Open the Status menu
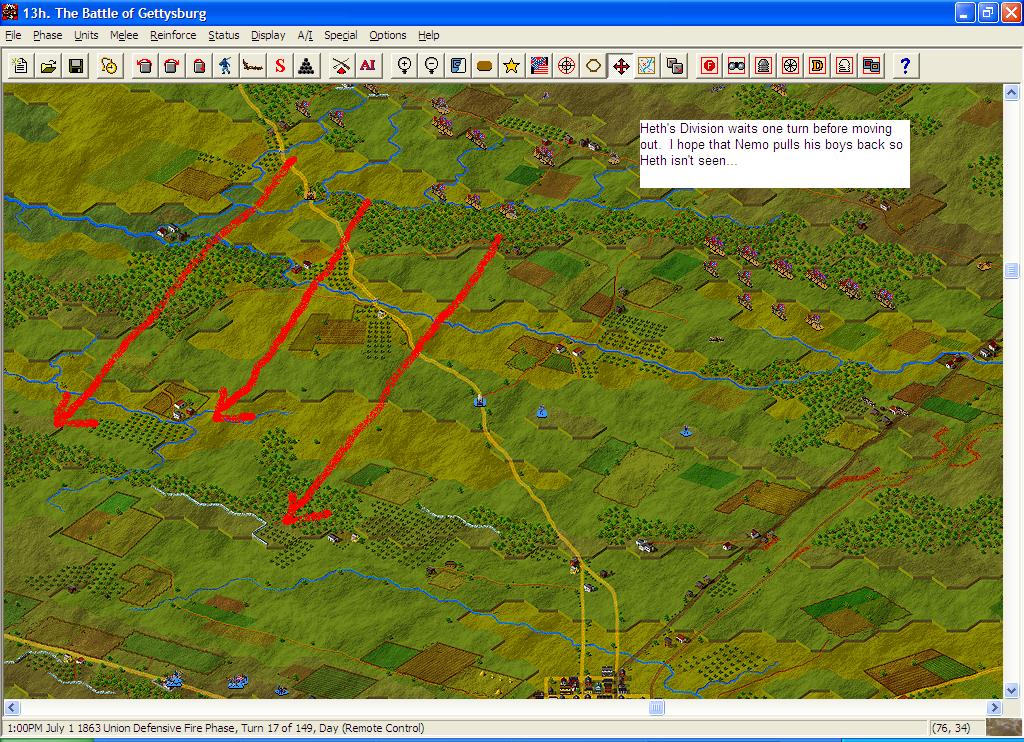 223,35
